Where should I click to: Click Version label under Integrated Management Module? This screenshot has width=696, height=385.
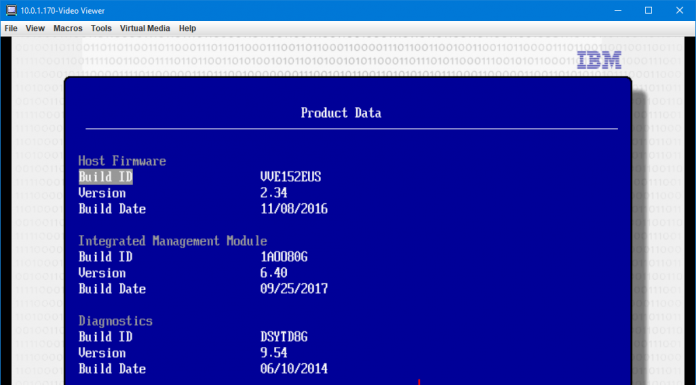coord(102,273)
